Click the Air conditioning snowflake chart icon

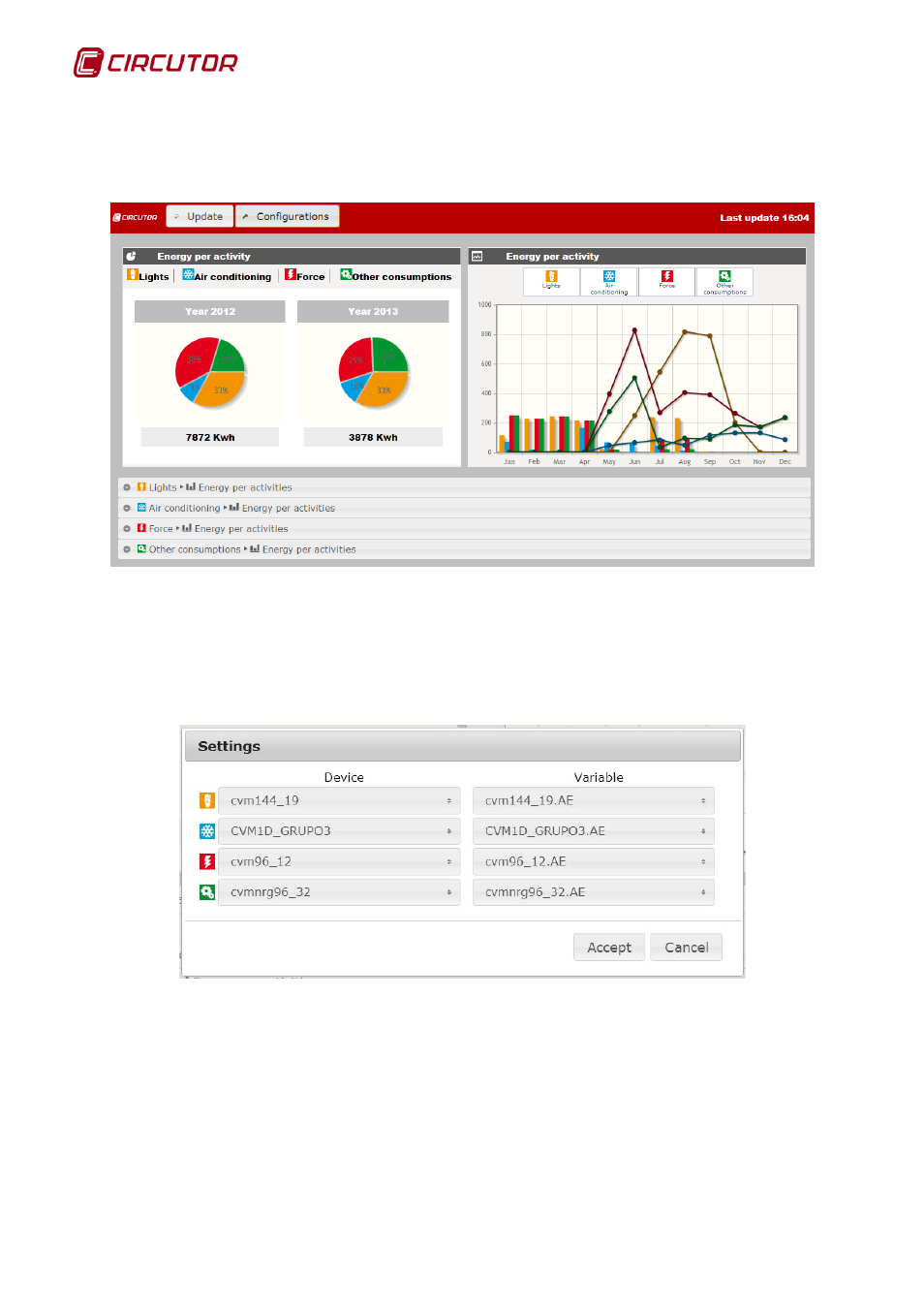tap(609, 277)
